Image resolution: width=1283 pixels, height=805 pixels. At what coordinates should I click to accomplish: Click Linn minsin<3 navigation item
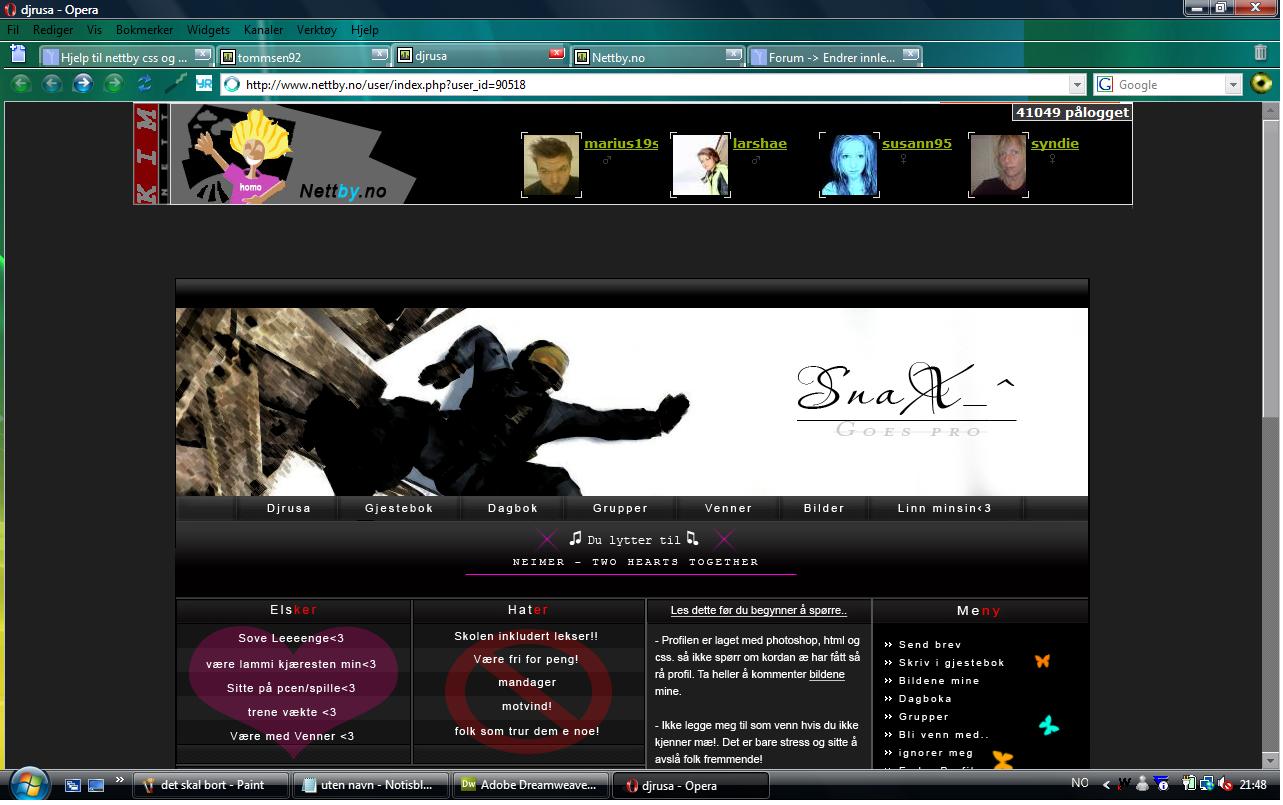(x=944, y=508)
